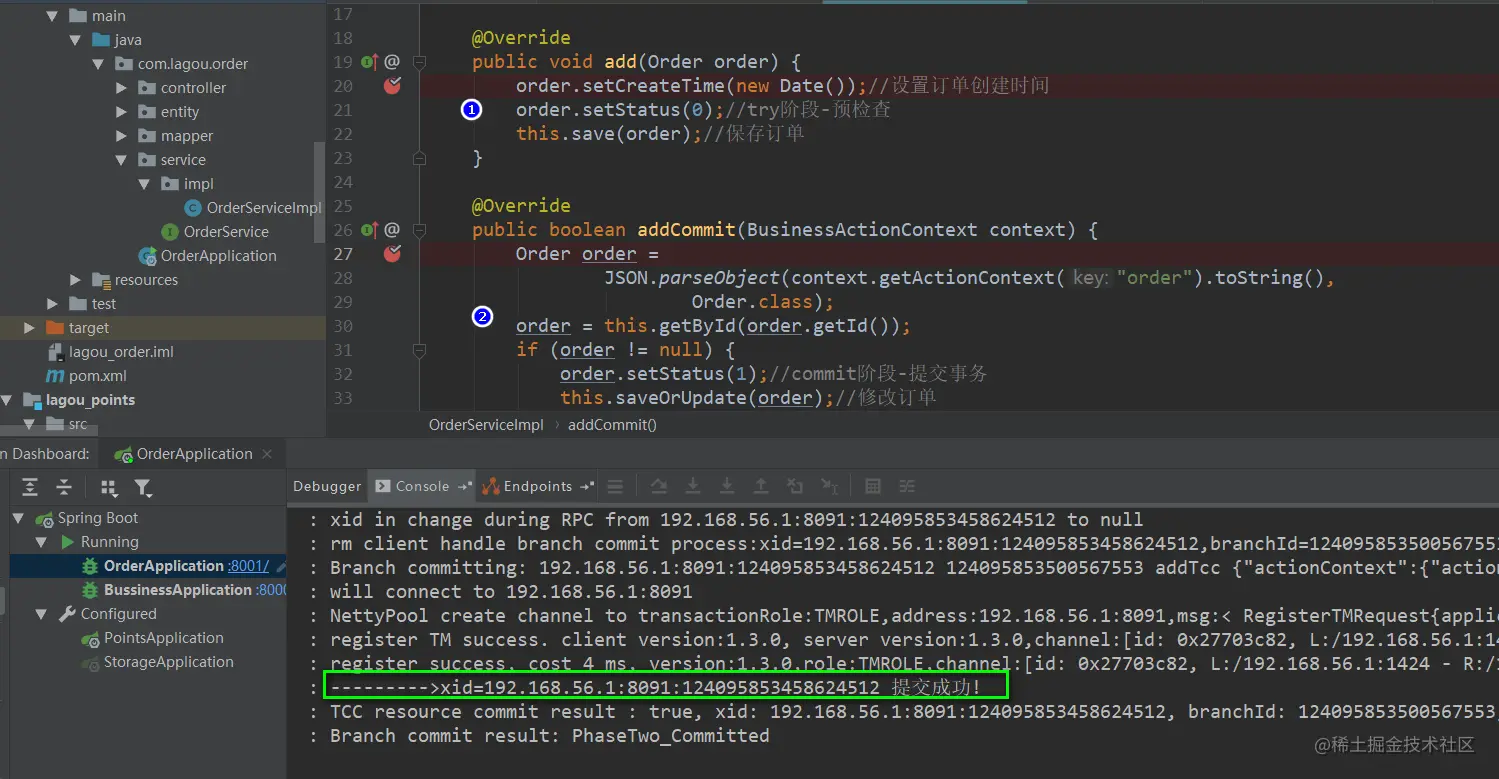Fold the addCommit method at line 26

[x=420, y=230]
